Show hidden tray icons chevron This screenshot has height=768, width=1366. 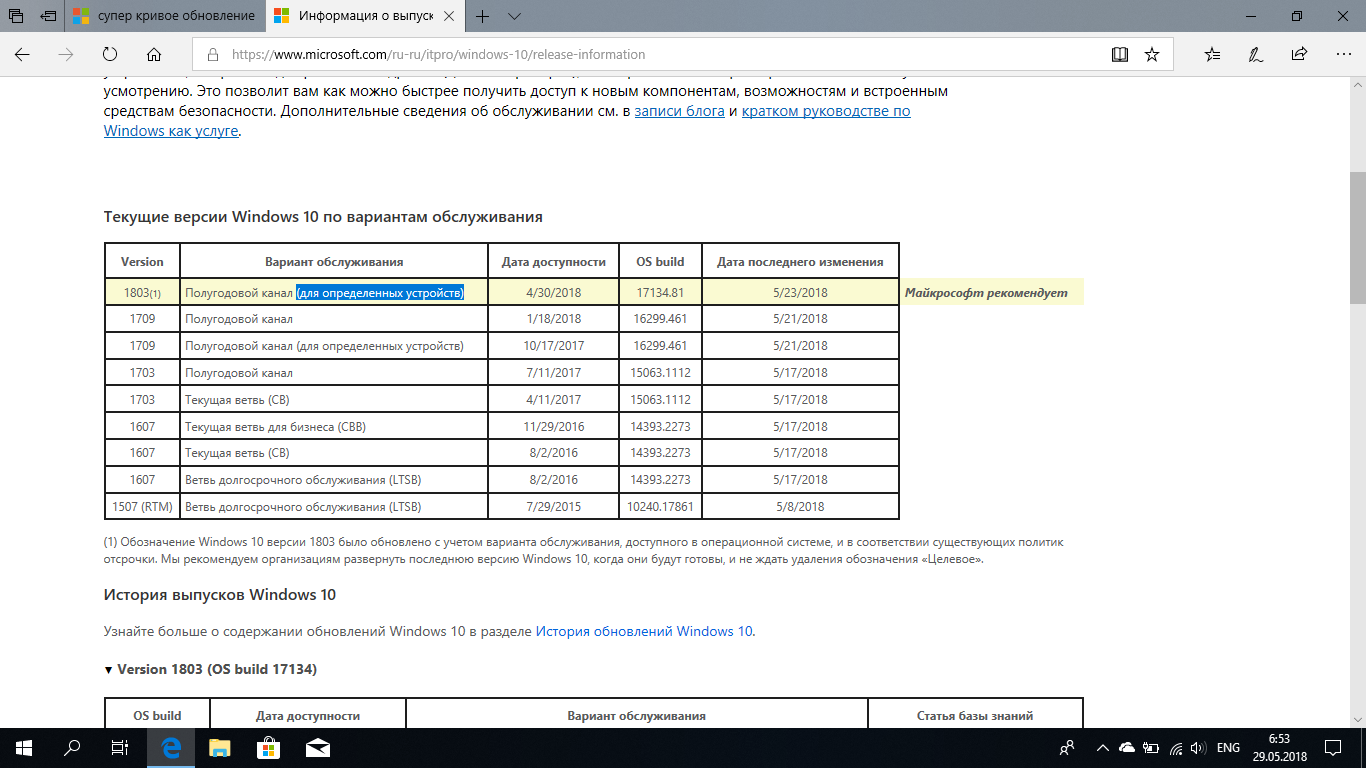(1103, 748)
